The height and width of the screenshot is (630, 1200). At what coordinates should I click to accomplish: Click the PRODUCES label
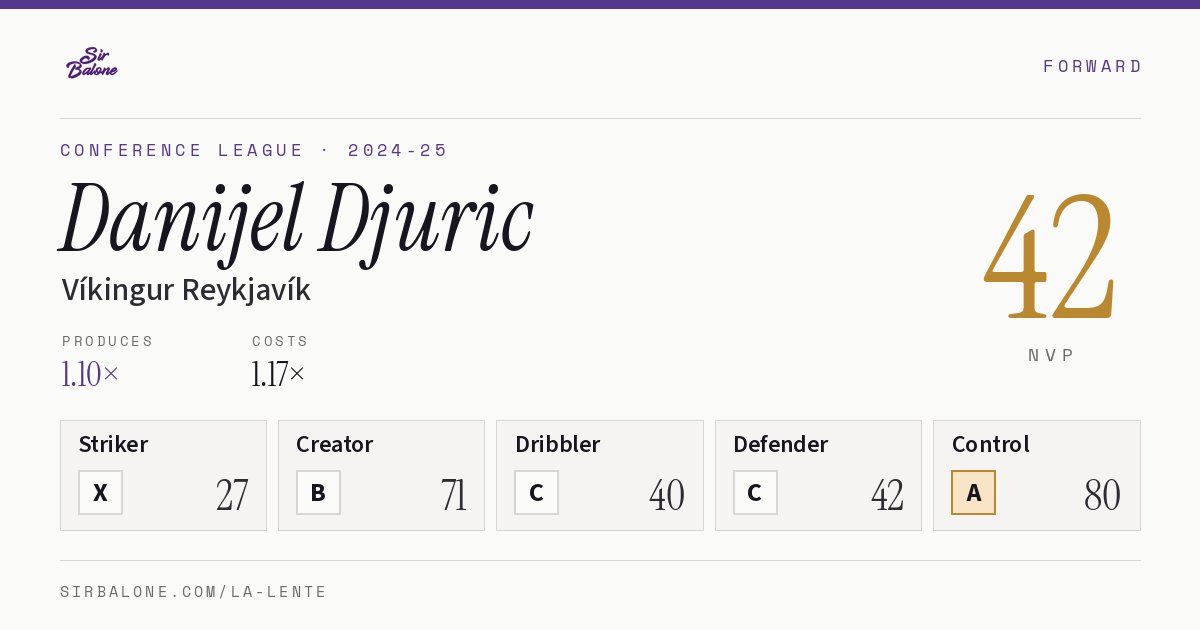(108, 341)
